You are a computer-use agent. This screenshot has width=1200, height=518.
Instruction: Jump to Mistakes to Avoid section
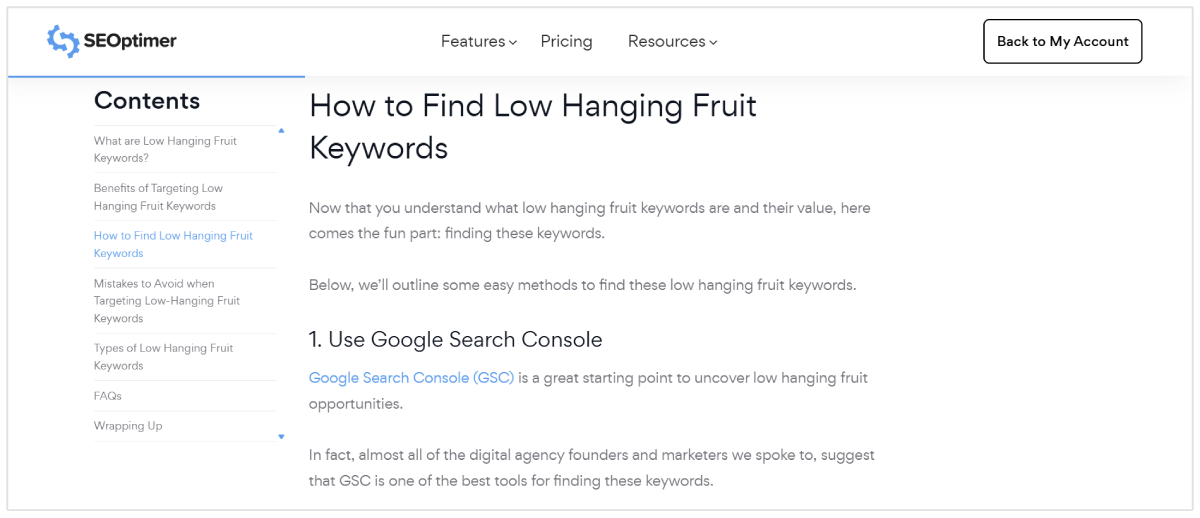click(x=166, y=301)
